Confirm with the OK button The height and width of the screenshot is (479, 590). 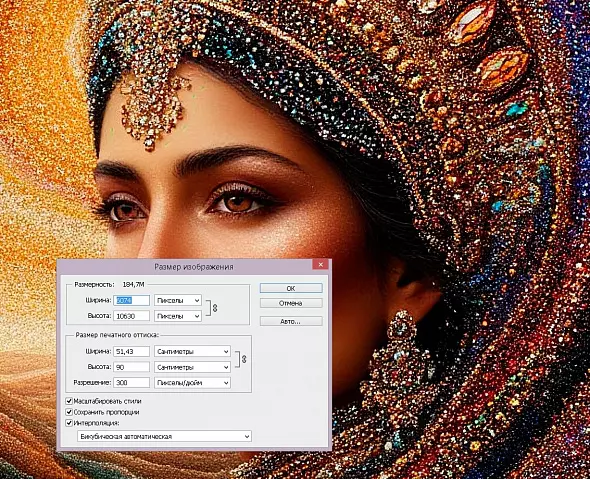(x=291, y=288)
